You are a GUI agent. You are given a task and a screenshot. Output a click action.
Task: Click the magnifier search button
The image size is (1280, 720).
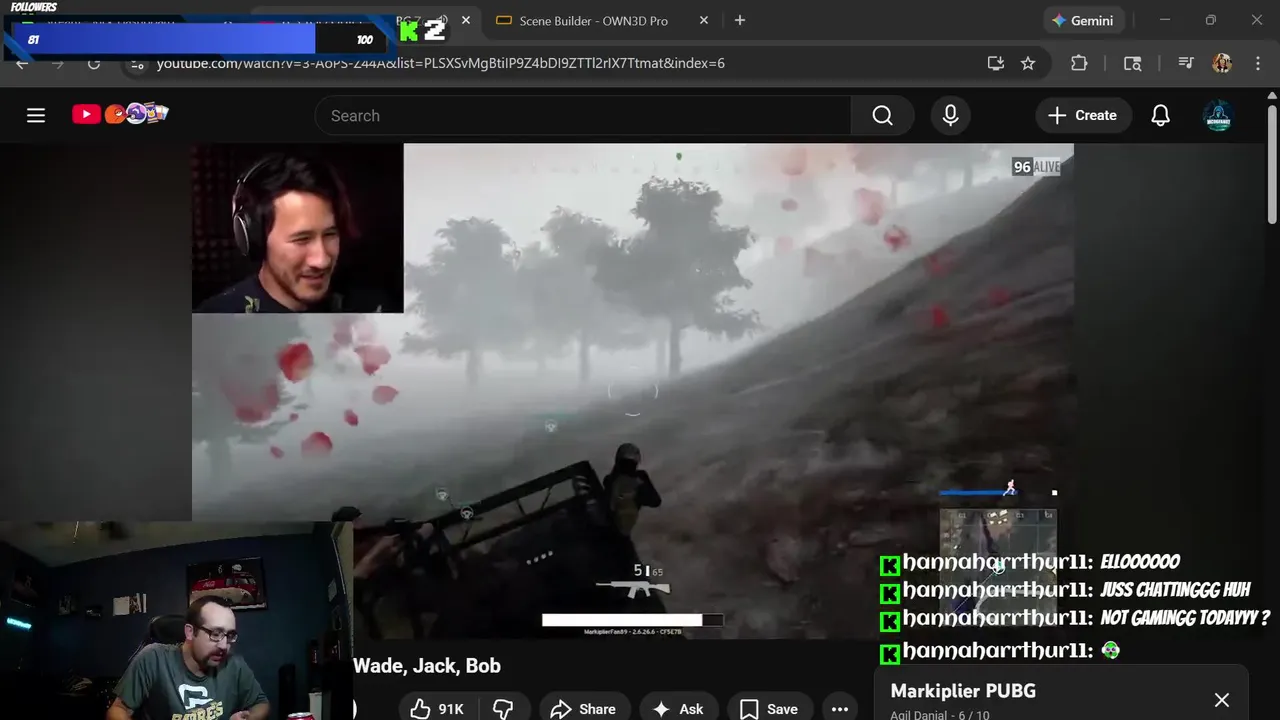[x=882, y=116]
